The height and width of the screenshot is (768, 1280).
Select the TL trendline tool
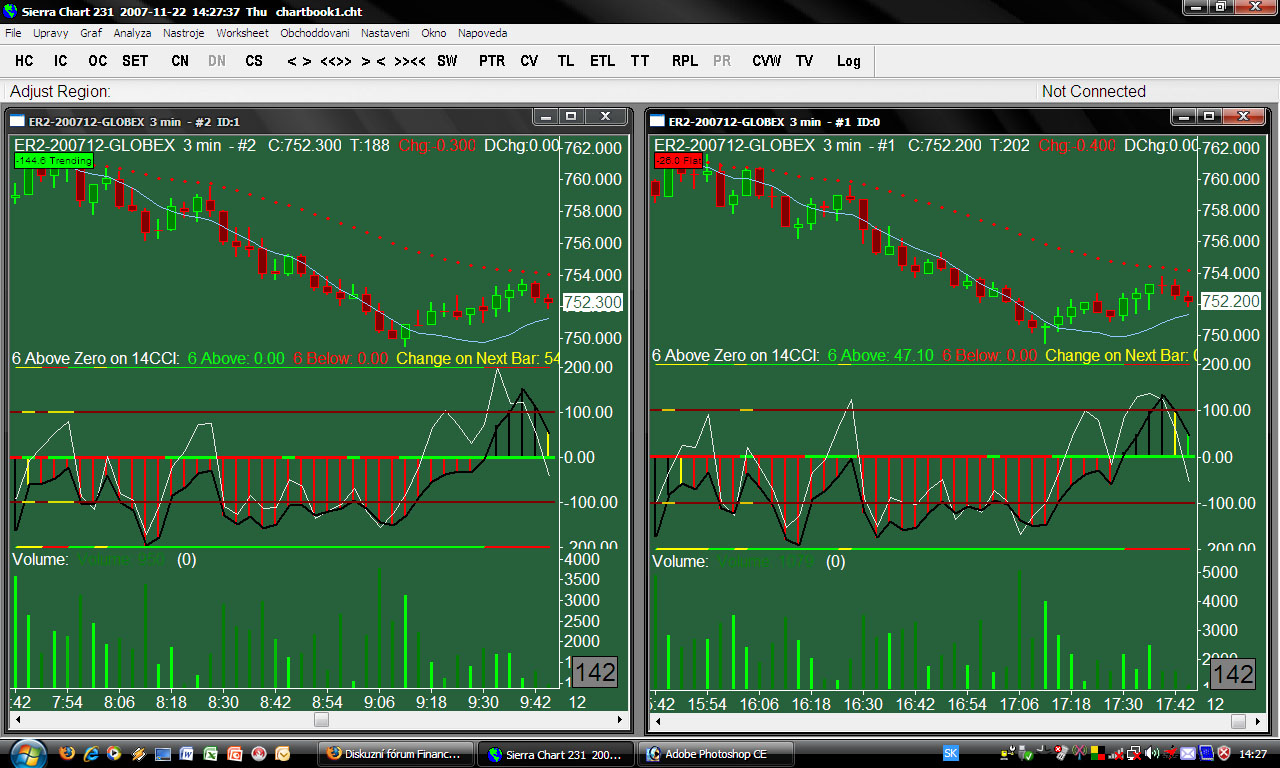[x=566, y=61]
